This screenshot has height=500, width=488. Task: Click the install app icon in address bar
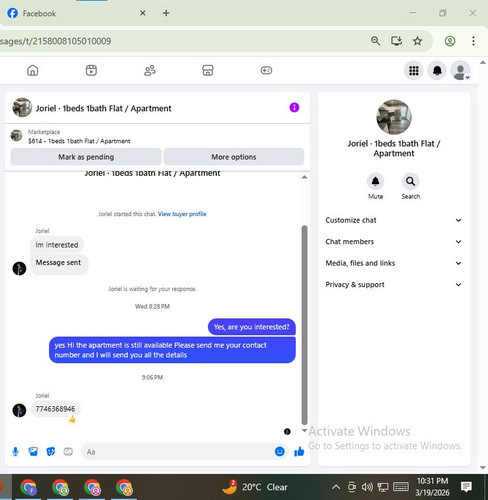coord(396,41)
